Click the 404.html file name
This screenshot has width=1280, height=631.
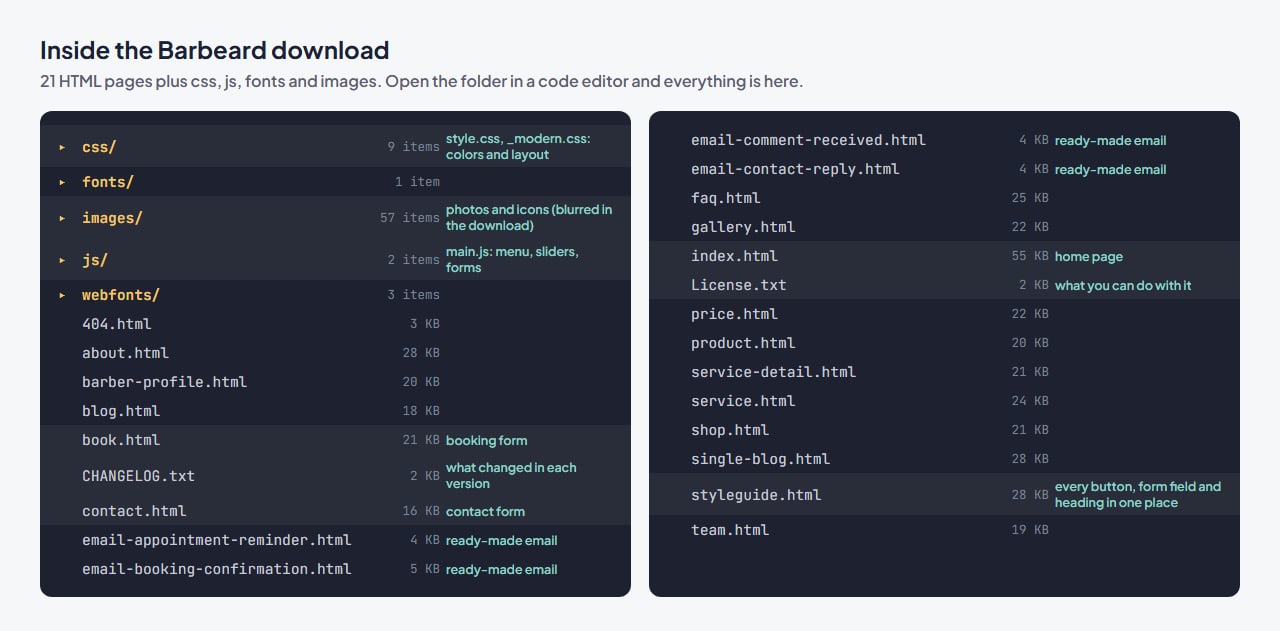pyautogui.click(x=117, y=324)
